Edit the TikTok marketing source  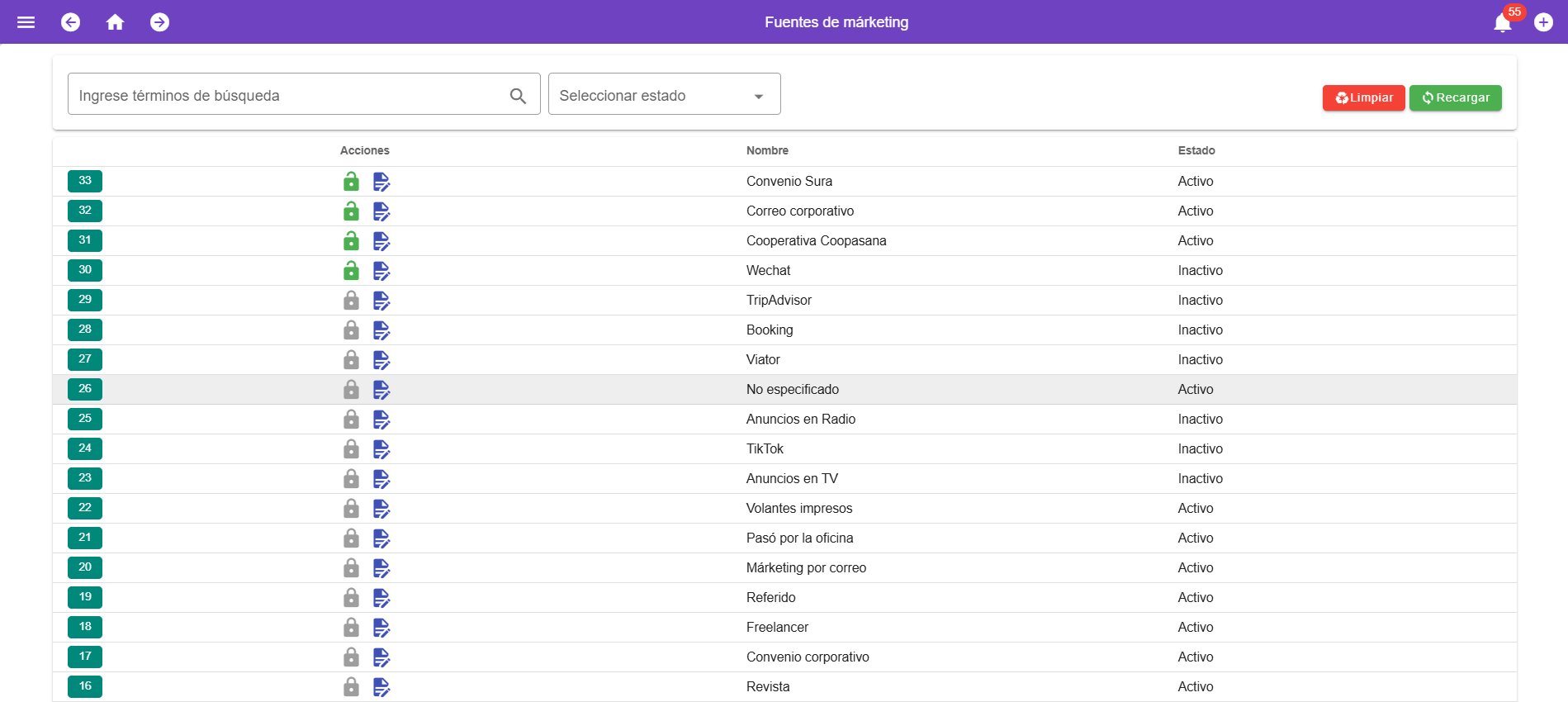pos(381,449)
